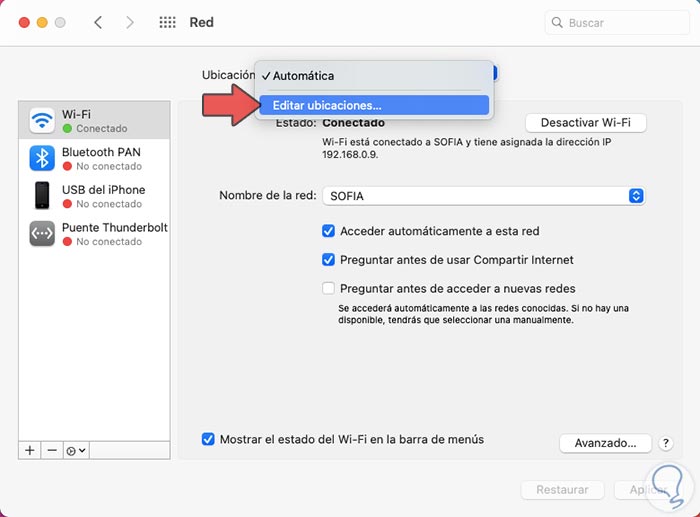The image size is (700, 517).
Task: Open the Avanzado... settings button
Action: click(x=605, y=443)
